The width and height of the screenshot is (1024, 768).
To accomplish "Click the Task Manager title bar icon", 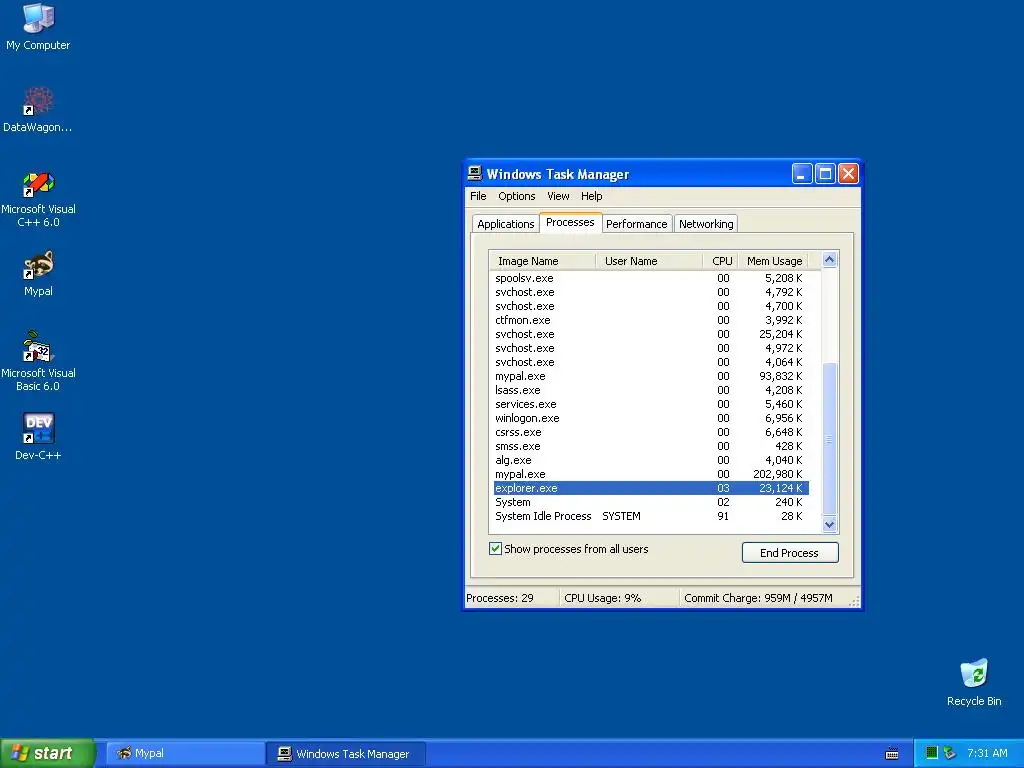I will point(475,173).
